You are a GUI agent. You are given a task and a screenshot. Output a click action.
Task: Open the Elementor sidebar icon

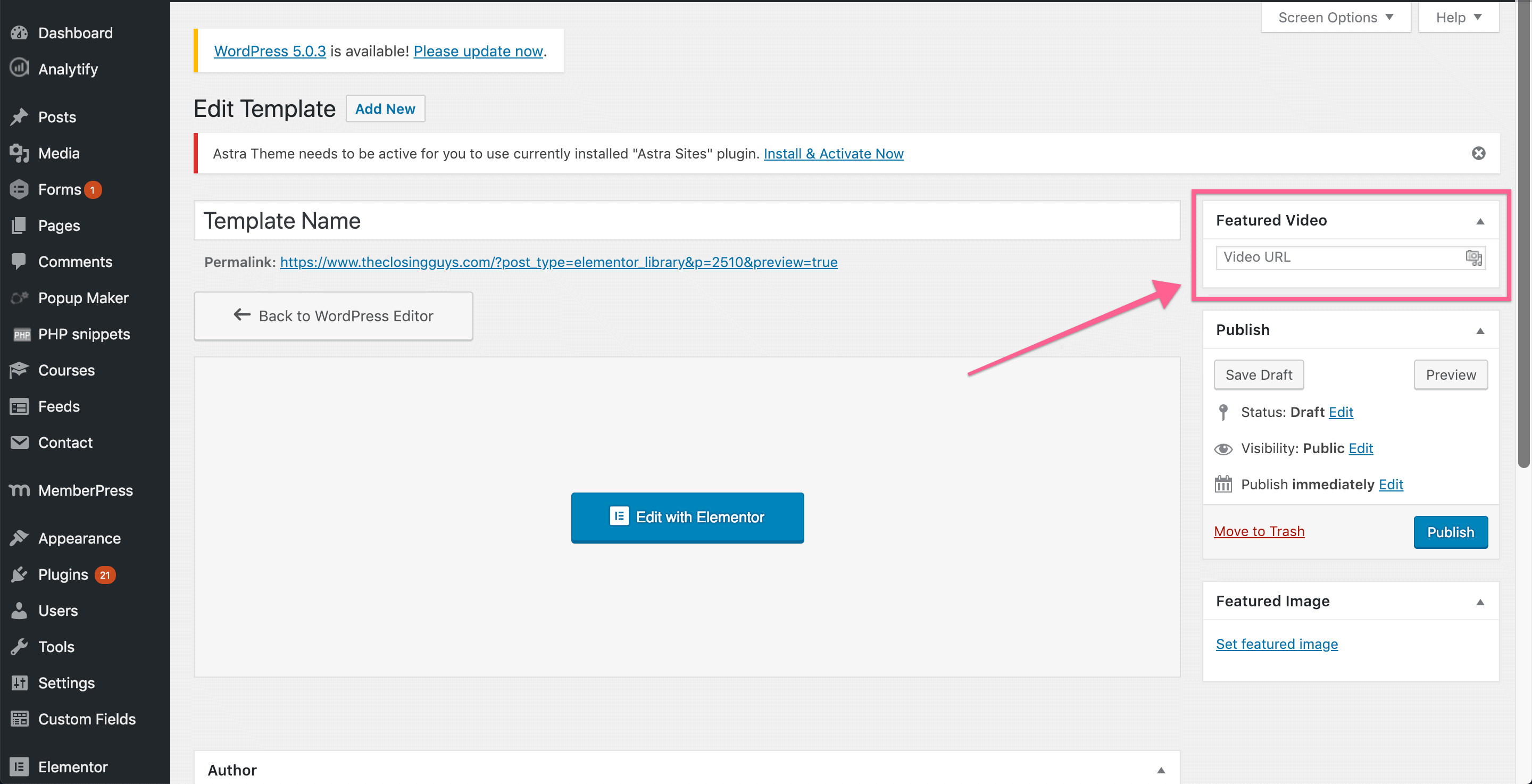click(x=19, y=766)
